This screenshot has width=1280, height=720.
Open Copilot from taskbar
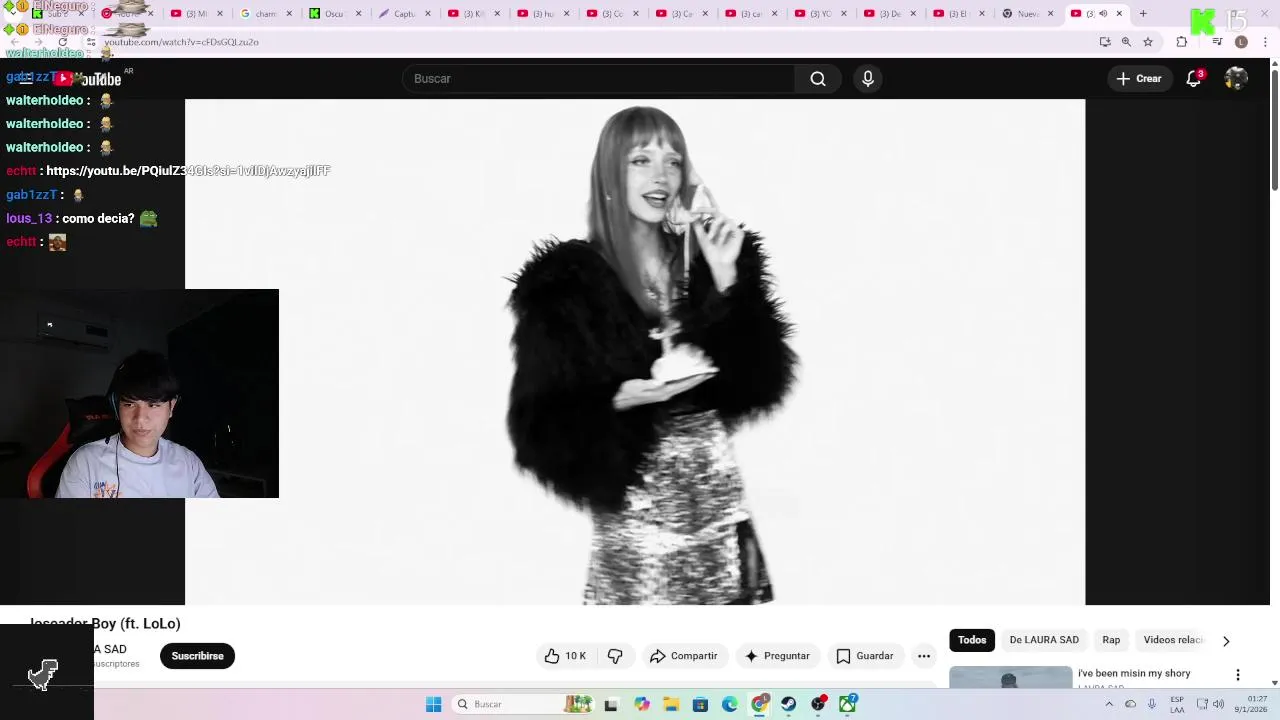[x=642, y=704]
